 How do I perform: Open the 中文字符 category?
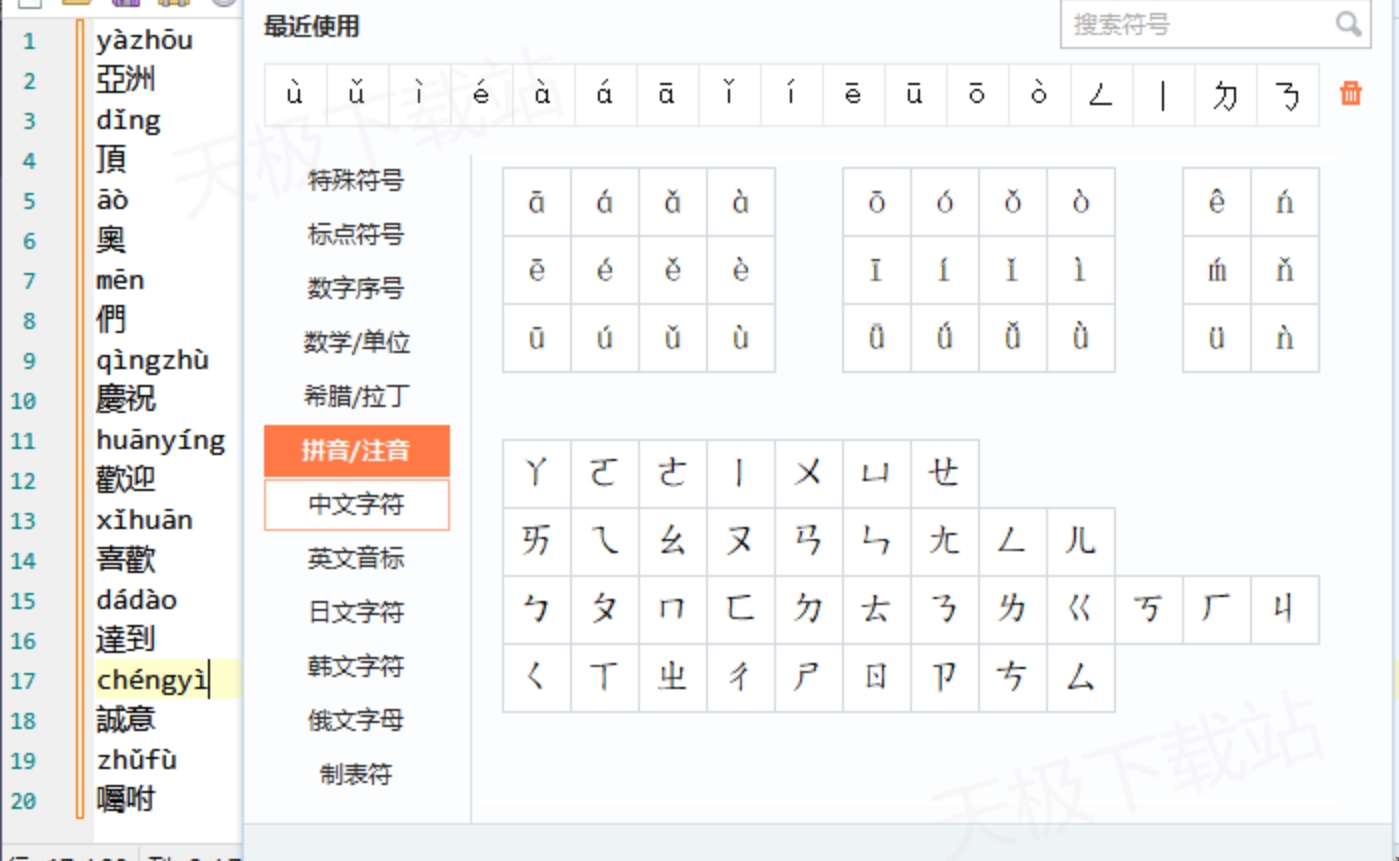pyautogui.click(x=356, y=505)
